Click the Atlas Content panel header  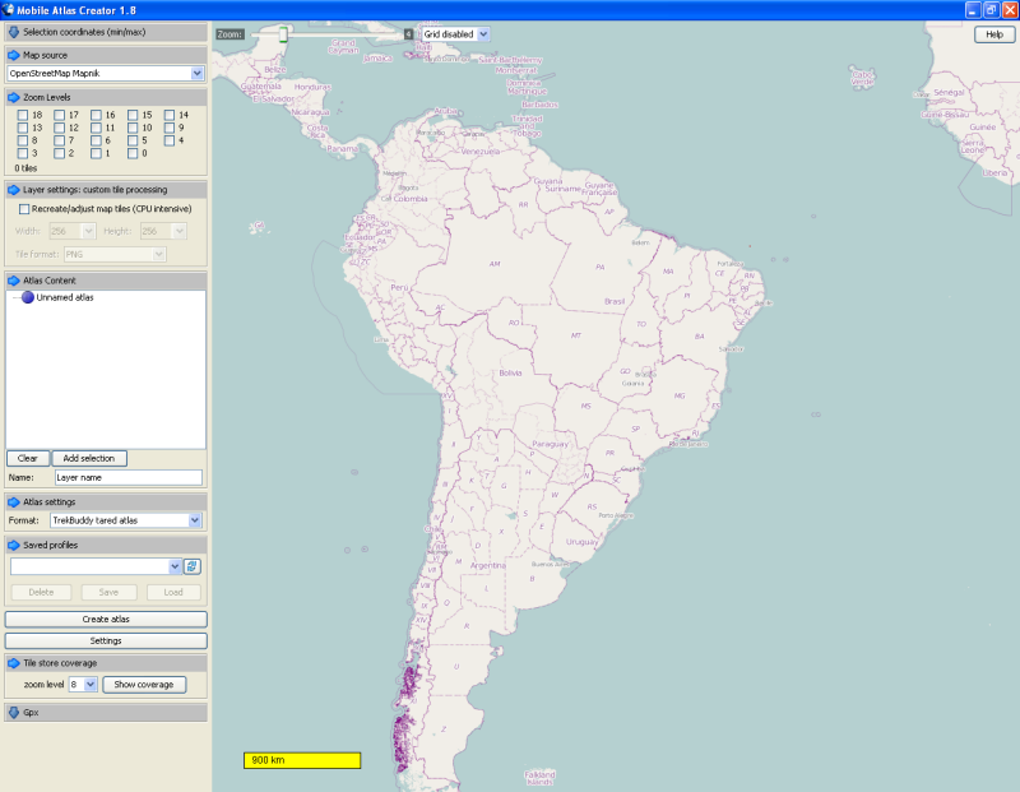point(105,281)
